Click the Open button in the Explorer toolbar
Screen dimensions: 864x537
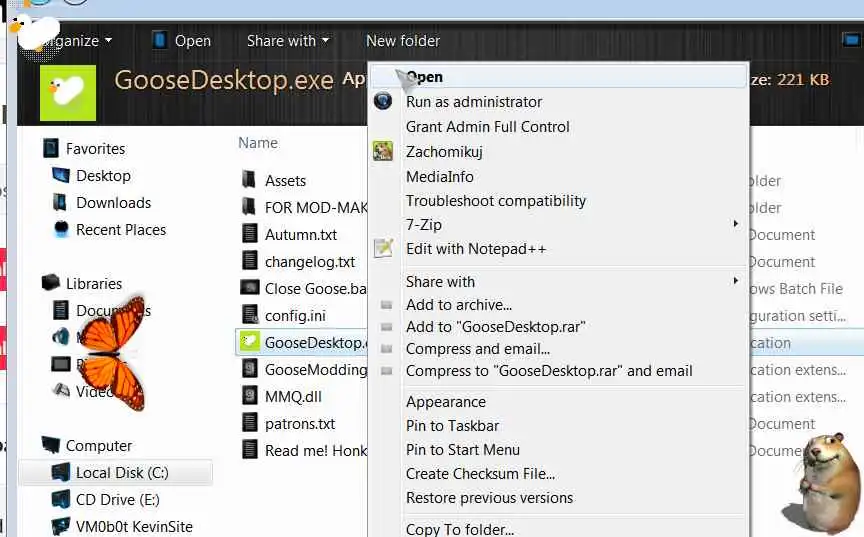pos(182,41)
